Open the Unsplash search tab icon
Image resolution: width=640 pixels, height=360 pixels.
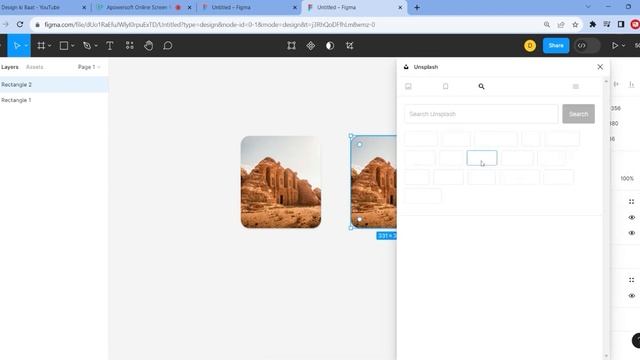[x=481, y=86]
